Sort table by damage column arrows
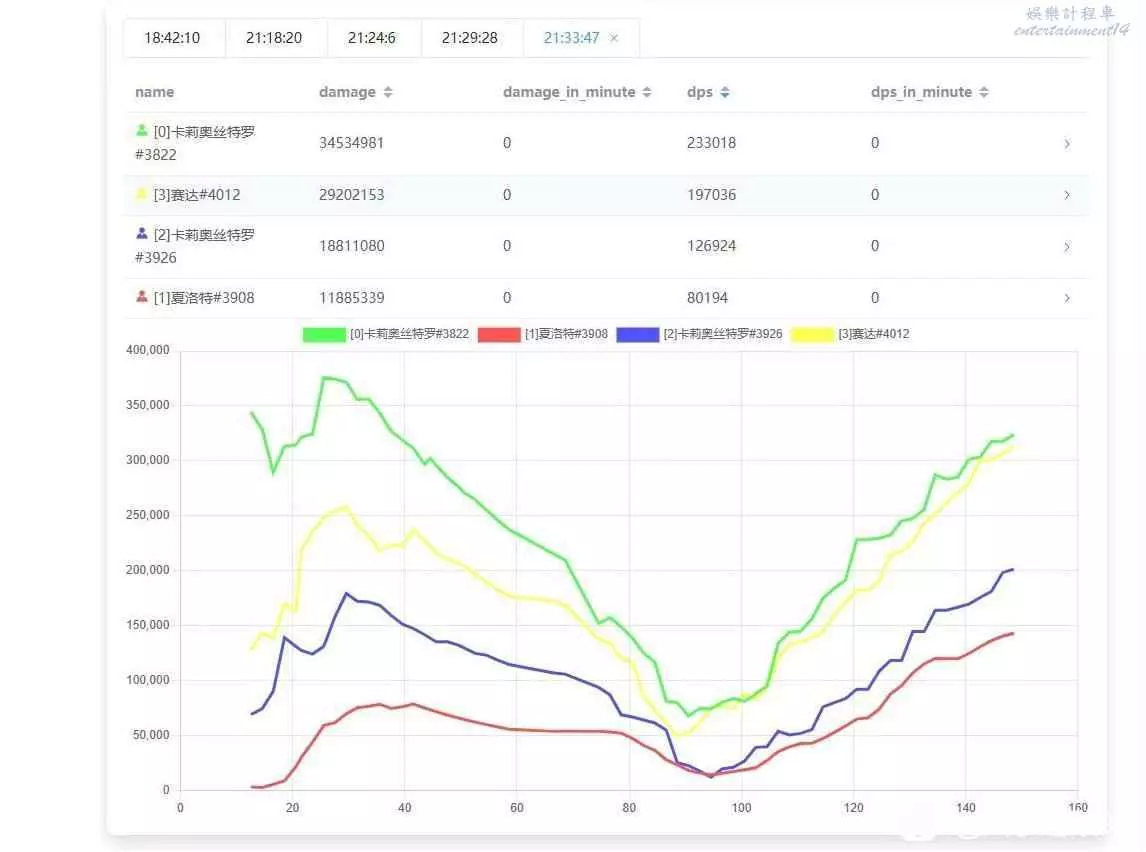This screenshot has height=852, width=1146. [x=388, y=92]
